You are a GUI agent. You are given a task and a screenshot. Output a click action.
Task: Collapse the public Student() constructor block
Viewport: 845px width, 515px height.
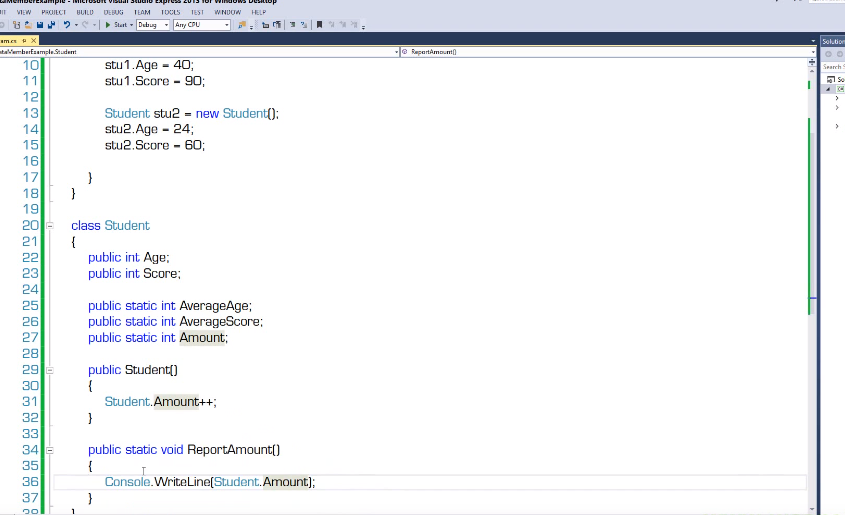pos(50,370)
